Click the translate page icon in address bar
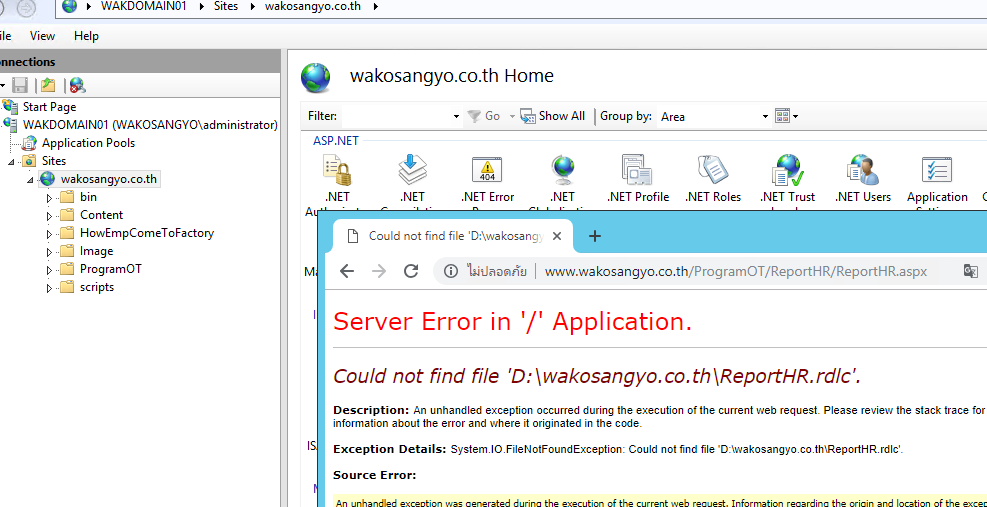Screen dimensions: 987x507 click(x=970, y=271)
